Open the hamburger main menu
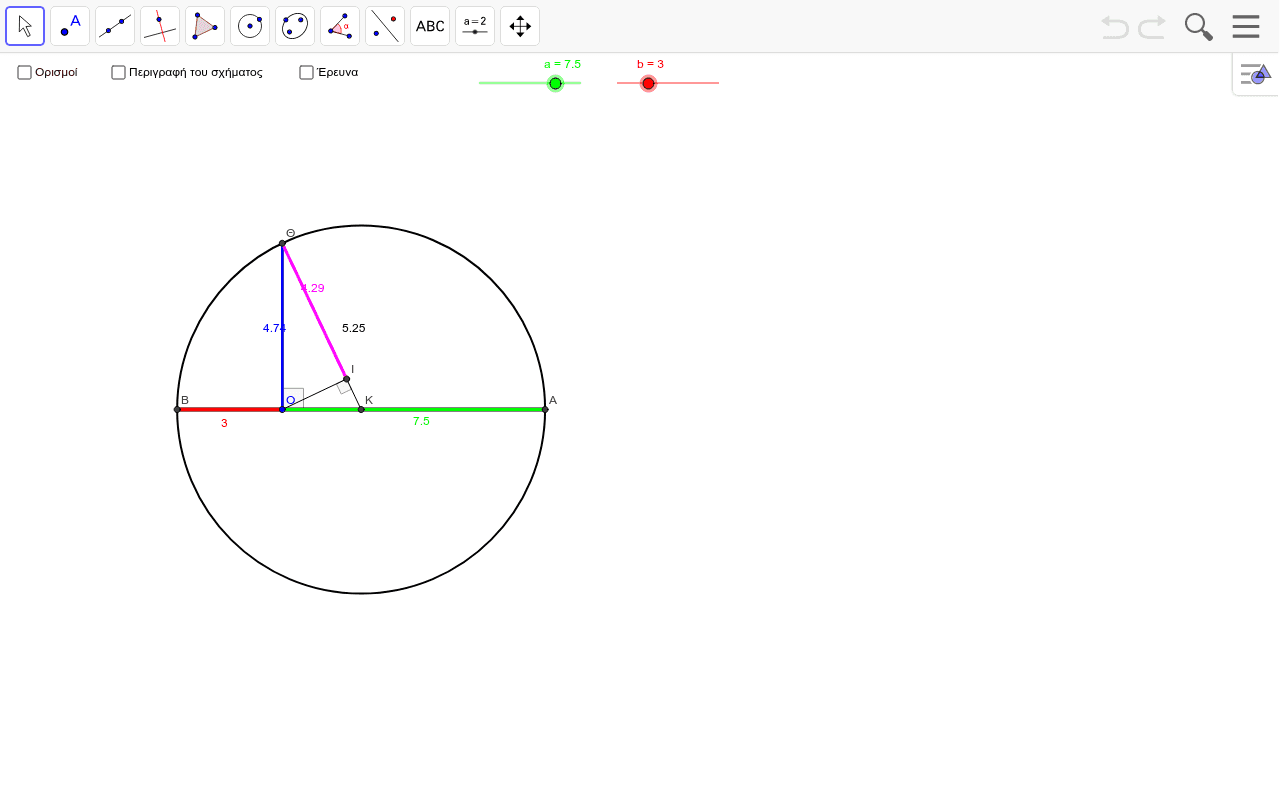1280x800 pixels. point(1246,27)
